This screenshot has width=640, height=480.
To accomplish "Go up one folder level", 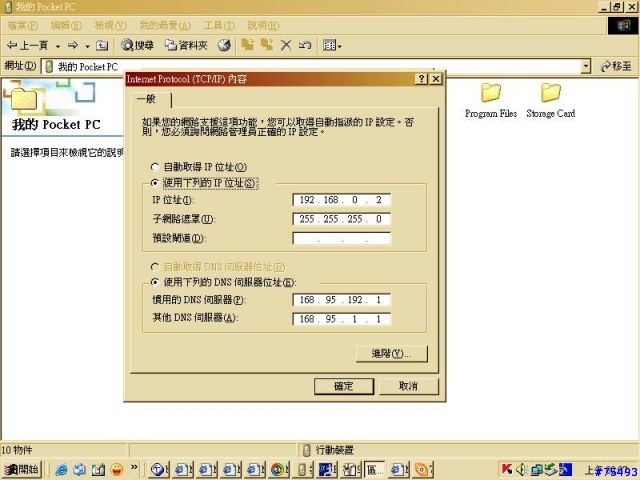I will pyautogui.click(x=102, y=45).
